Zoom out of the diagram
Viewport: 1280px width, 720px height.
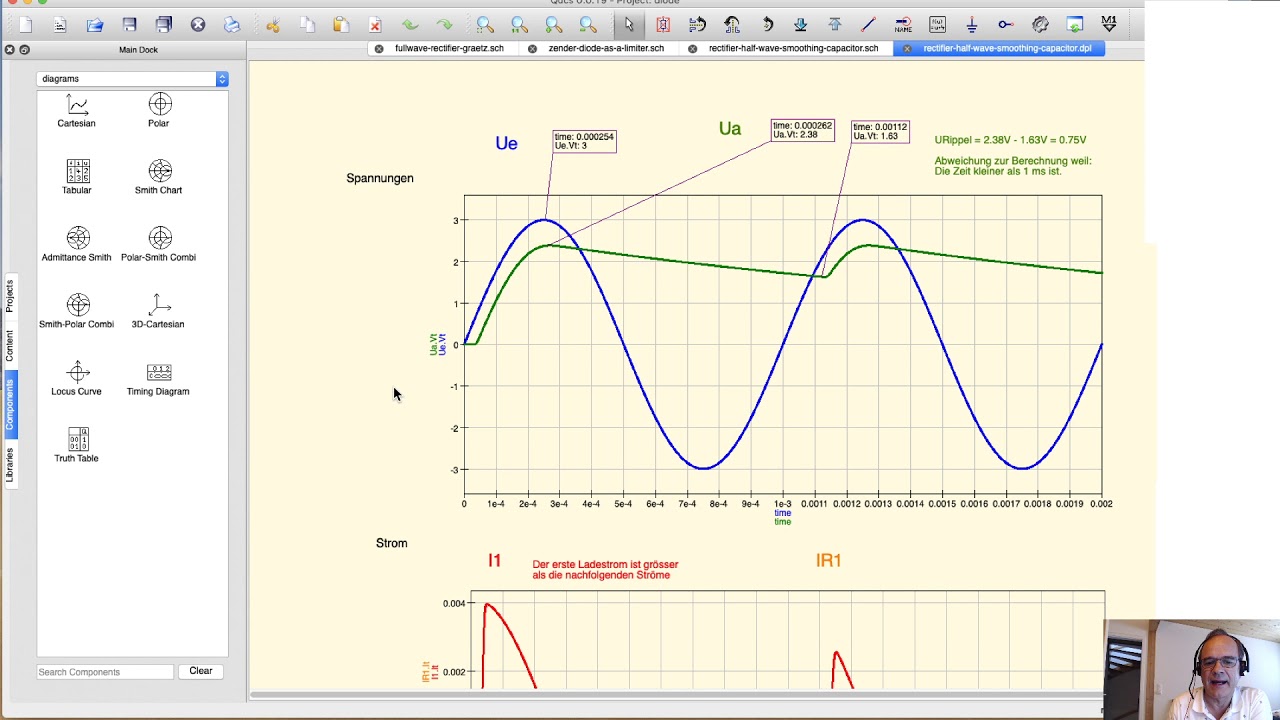tap(588, 25)
